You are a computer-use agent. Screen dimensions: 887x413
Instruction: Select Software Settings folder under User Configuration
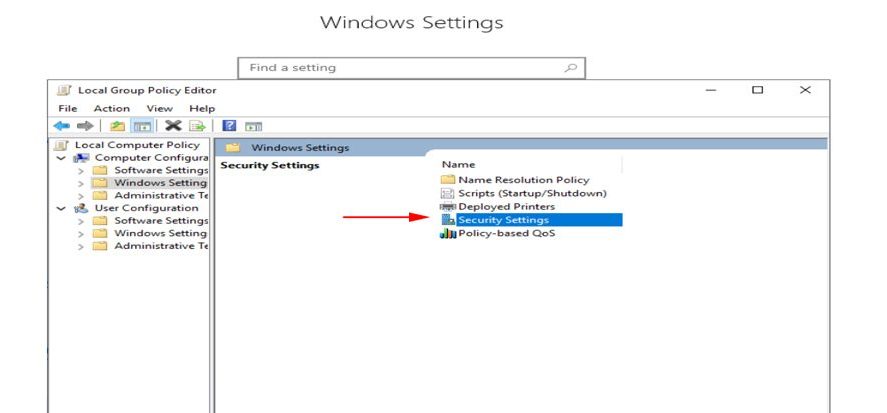coord(161,221)
